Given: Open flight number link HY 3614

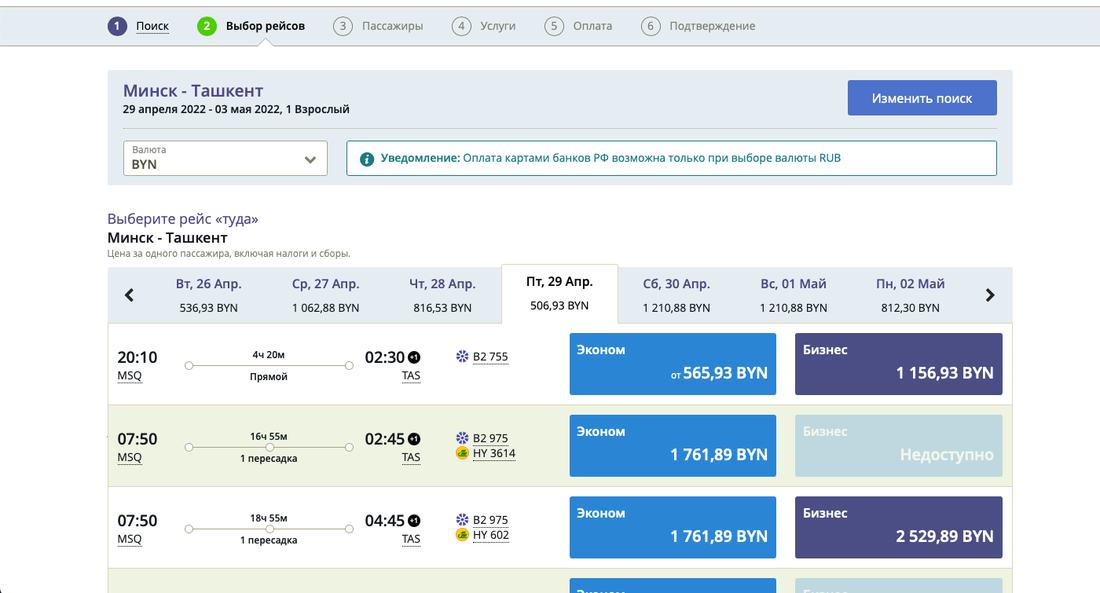Looking at the screenshot, I should 494,454.
